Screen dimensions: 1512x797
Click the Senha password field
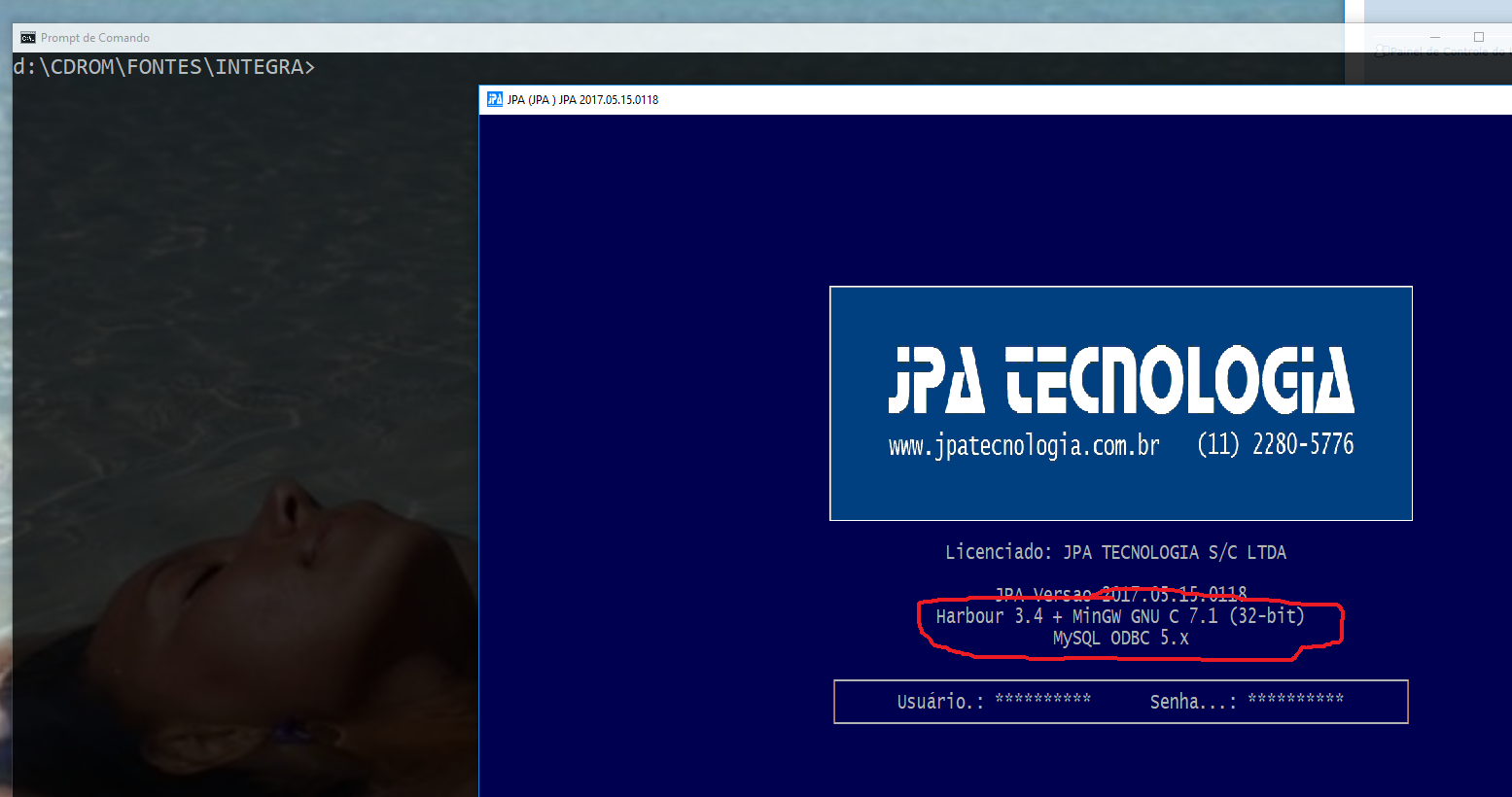(1295, 700)
